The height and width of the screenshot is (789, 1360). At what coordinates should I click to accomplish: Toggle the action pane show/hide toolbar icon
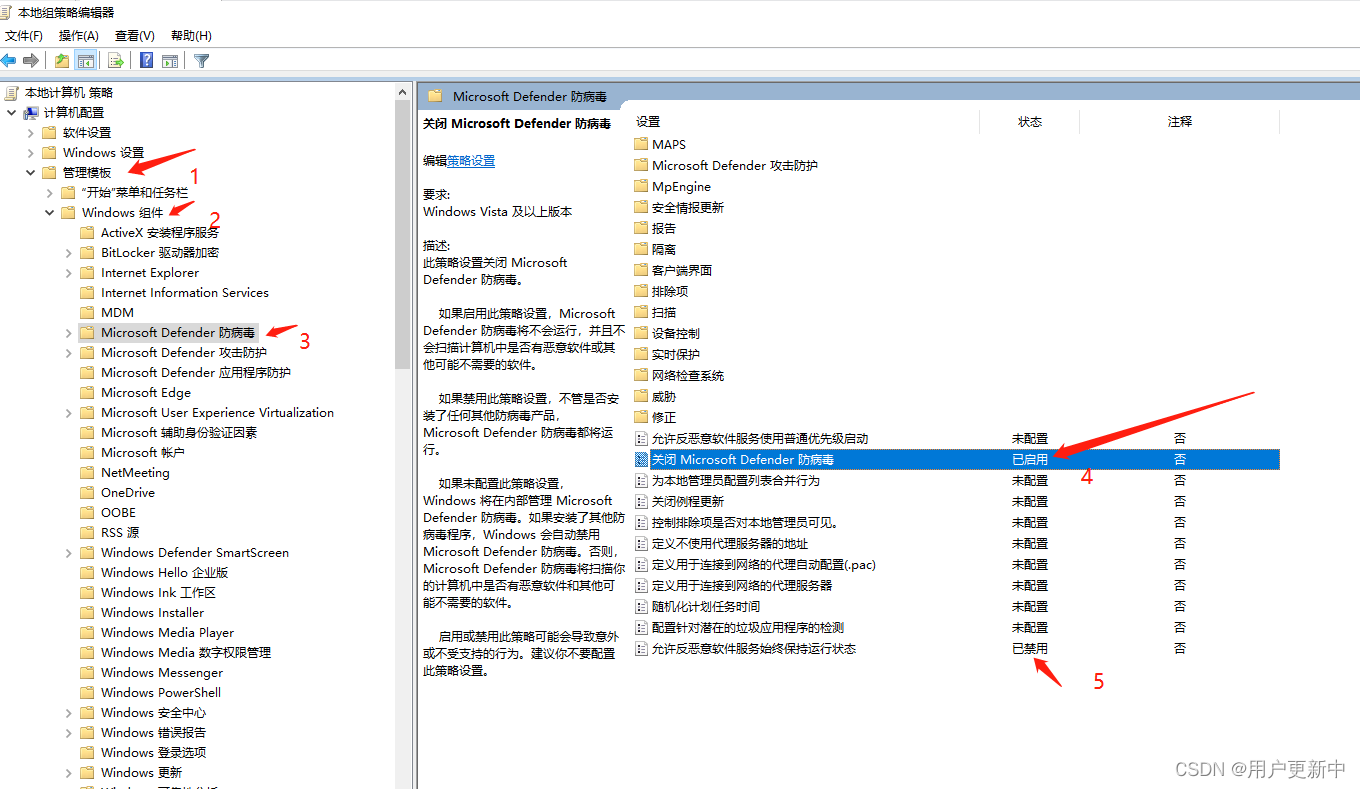tap(170, 60)
